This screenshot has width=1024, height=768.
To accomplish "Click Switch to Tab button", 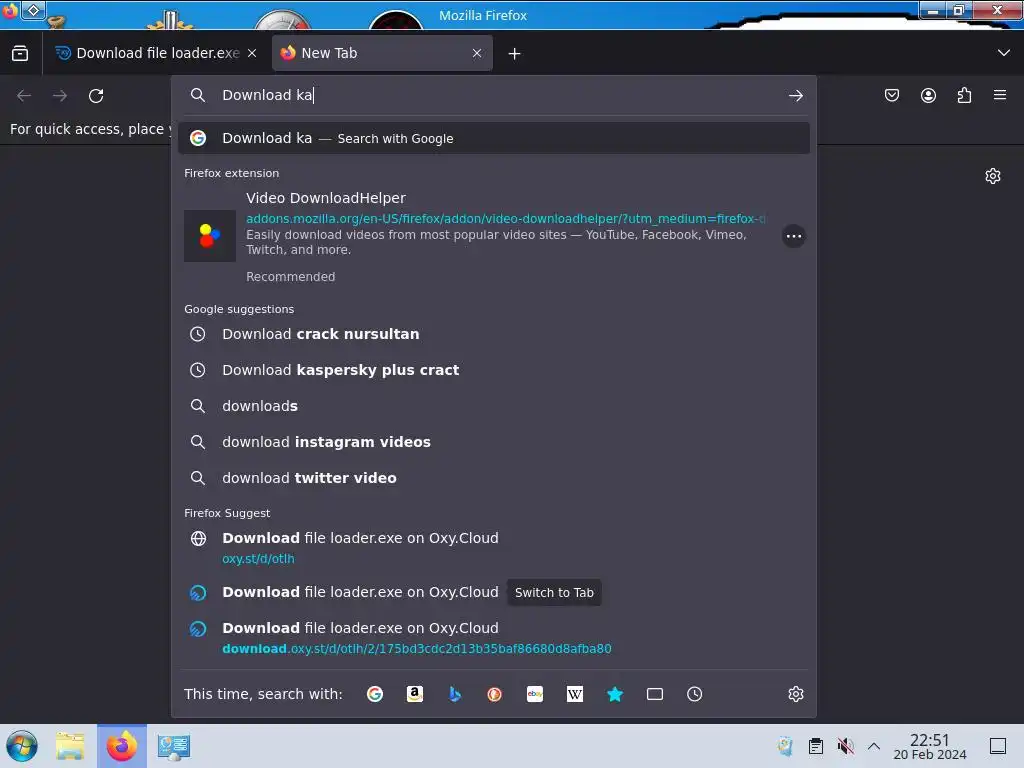I will (x=554, y=593).
